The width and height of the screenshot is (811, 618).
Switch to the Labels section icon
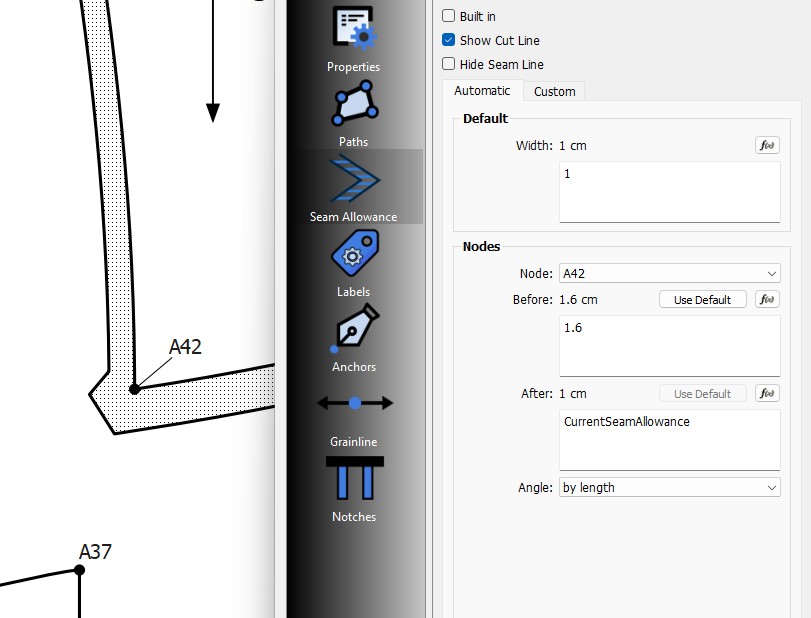(353, 256)
